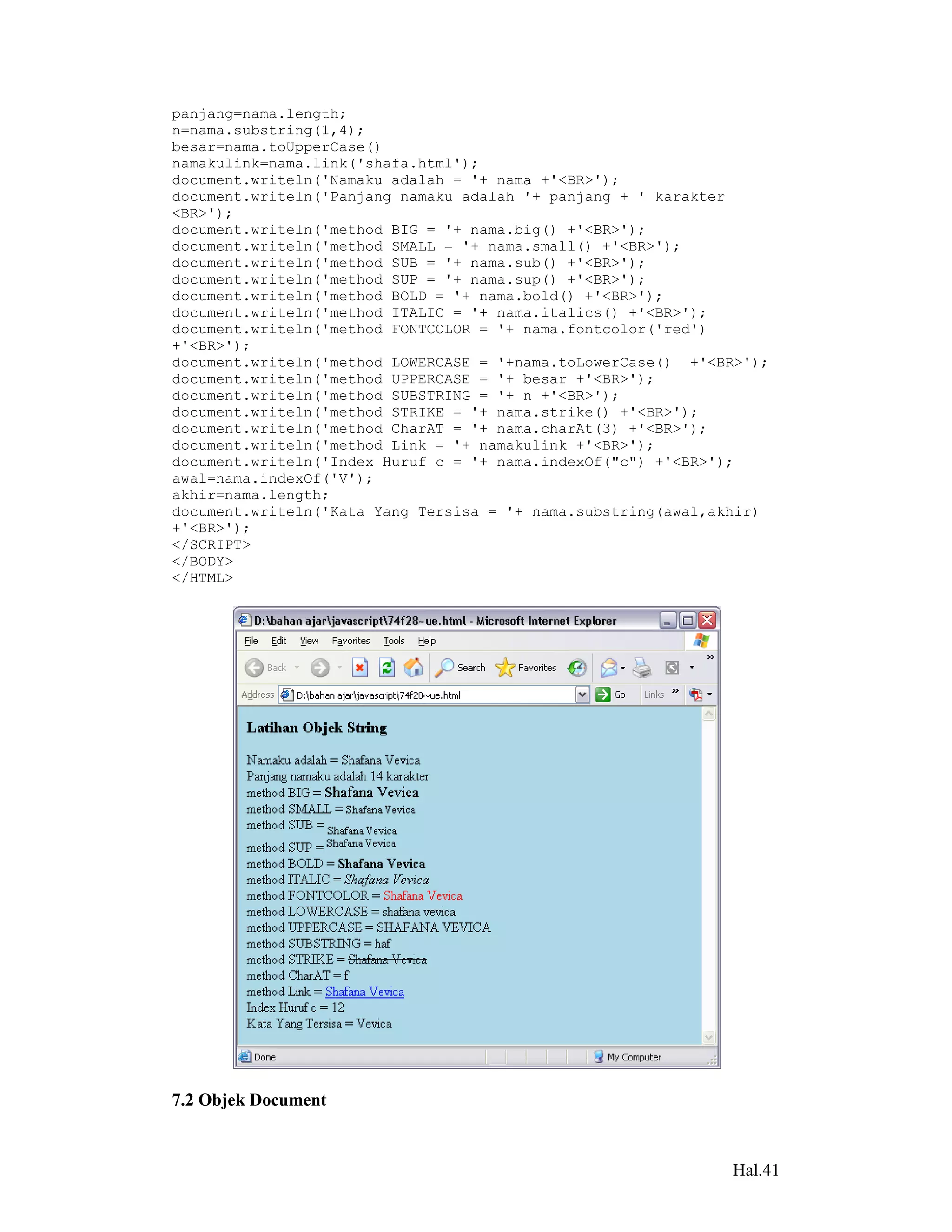Expand toolbar overflow chevron
952x1232 pixels.
(x=711, y=657)
